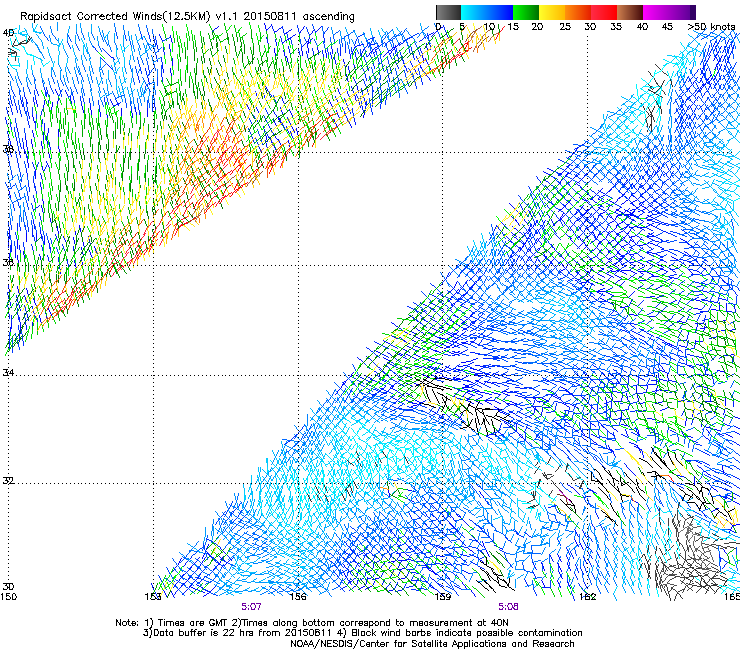Click the 'Data buffer is 22 hrs' note
Image resolution: width=740 pixels, height=650 pixels.
click(362, 633)
